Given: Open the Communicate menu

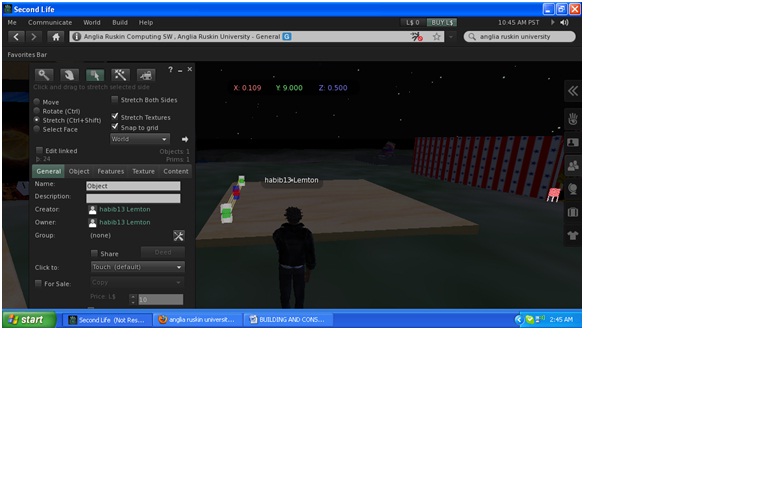Looking at the screenshot, I should coord(50,23).
